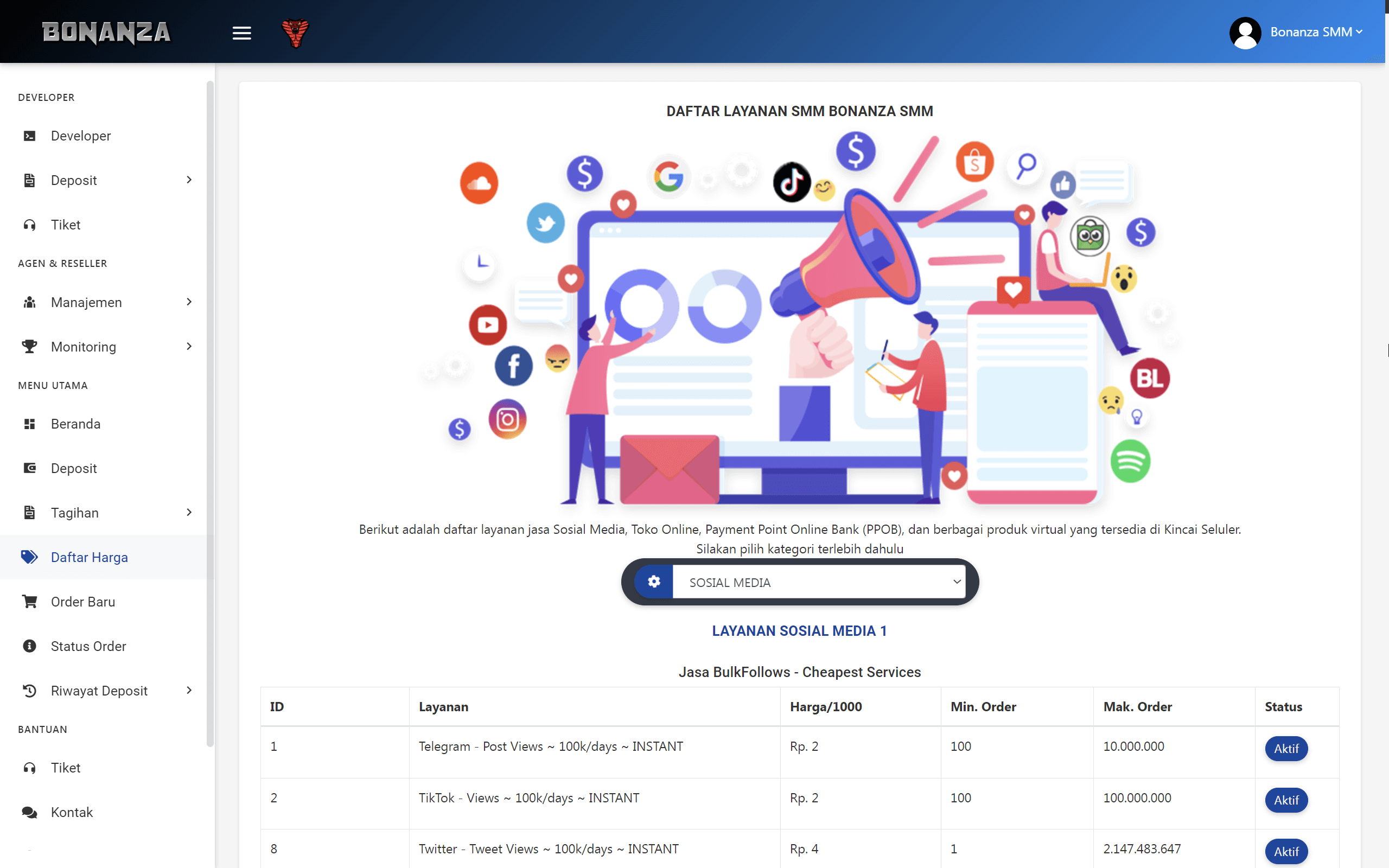Expand the Riwayat Deposit submenu chevron
This screenshot has height=868, width=1389.
tap(189, 691)
